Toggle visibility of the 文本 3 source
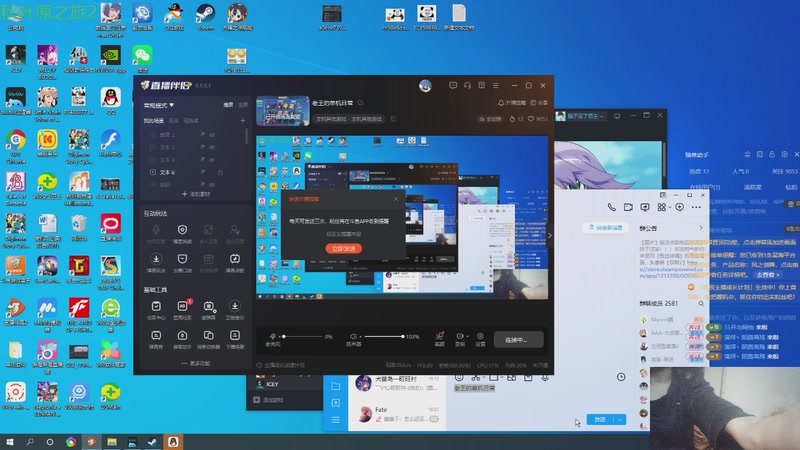Viewport: 800px width, 450px height. 212,147
